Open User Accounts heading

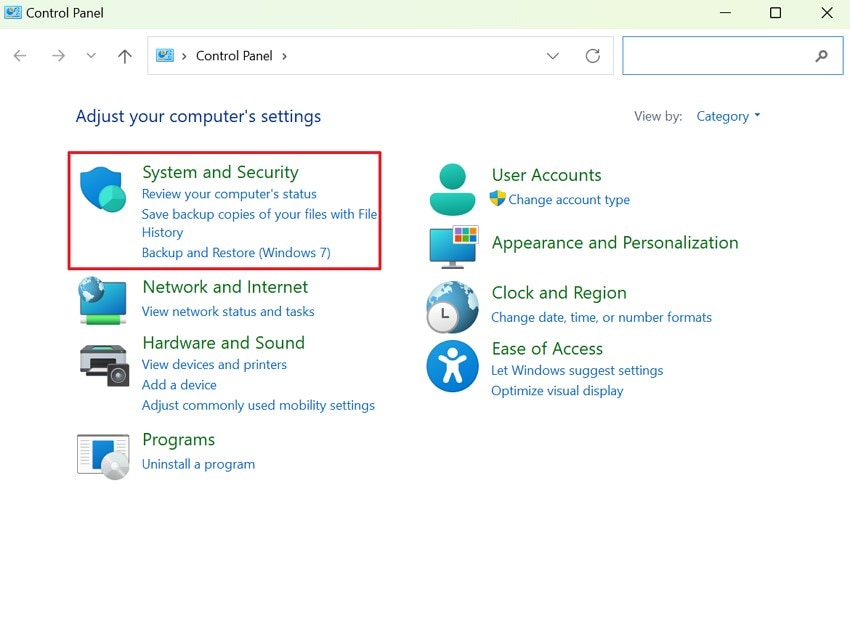(546, 175)
